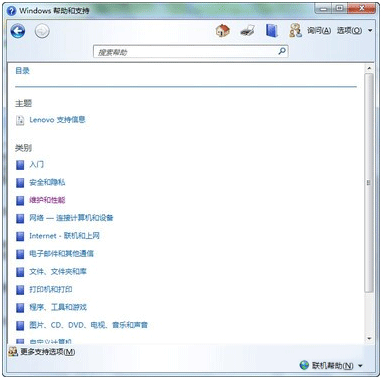Open the 询问(A) menu item
Image resolution: width=382 pixels, height=379 pixels.
(319, 31)
